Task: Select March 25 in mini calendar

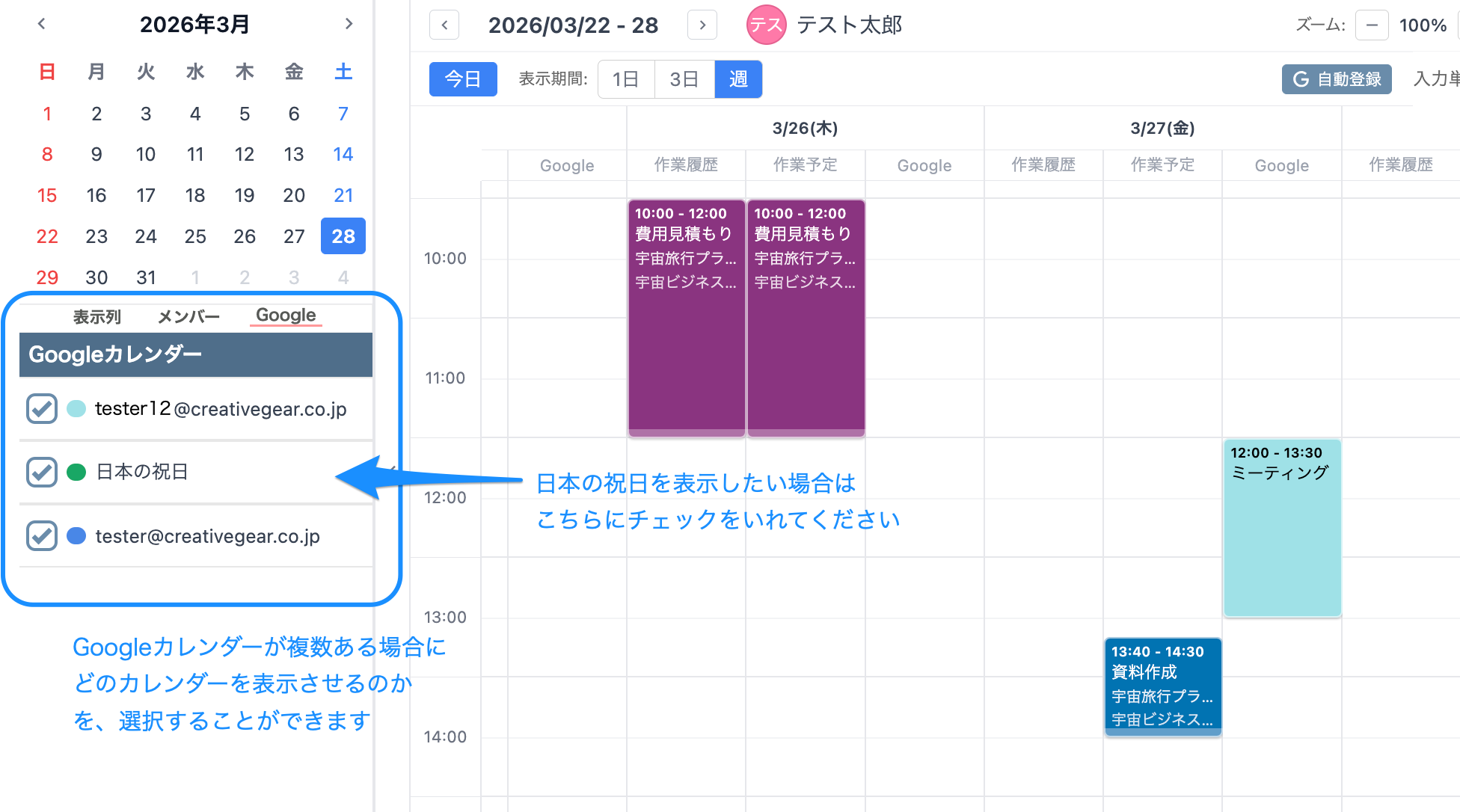Action: (195, 236)
